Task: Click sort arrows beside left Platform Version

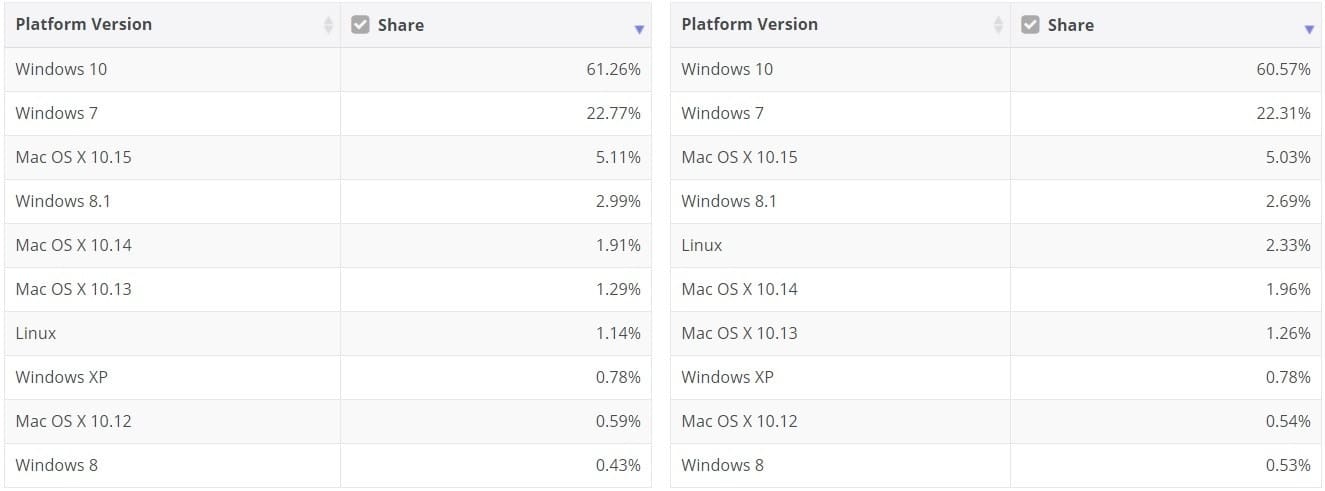Action: point(328,25)
